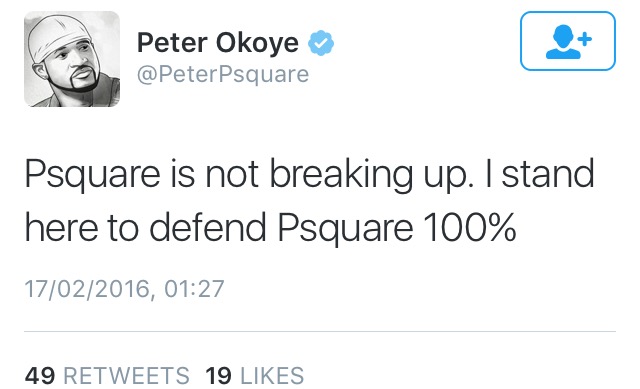Viewport: 640px width, 389px height.
Task: Select the tweet text starting 'Psquare is not'
Action: click(309, 200)
